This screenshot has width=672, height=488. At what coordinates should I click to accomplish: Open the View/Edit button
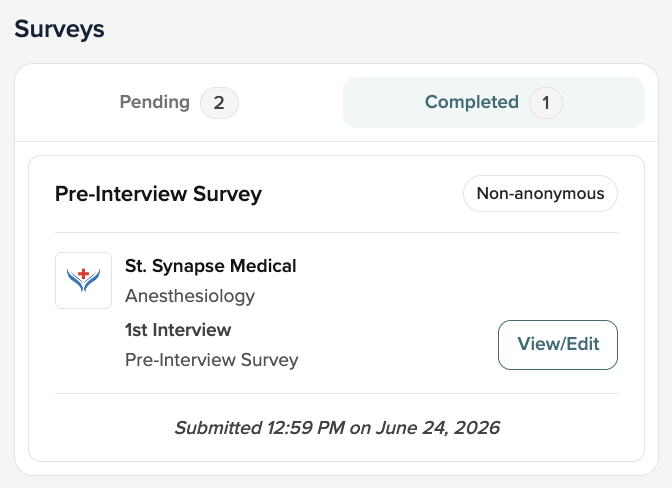pos(558,344)
